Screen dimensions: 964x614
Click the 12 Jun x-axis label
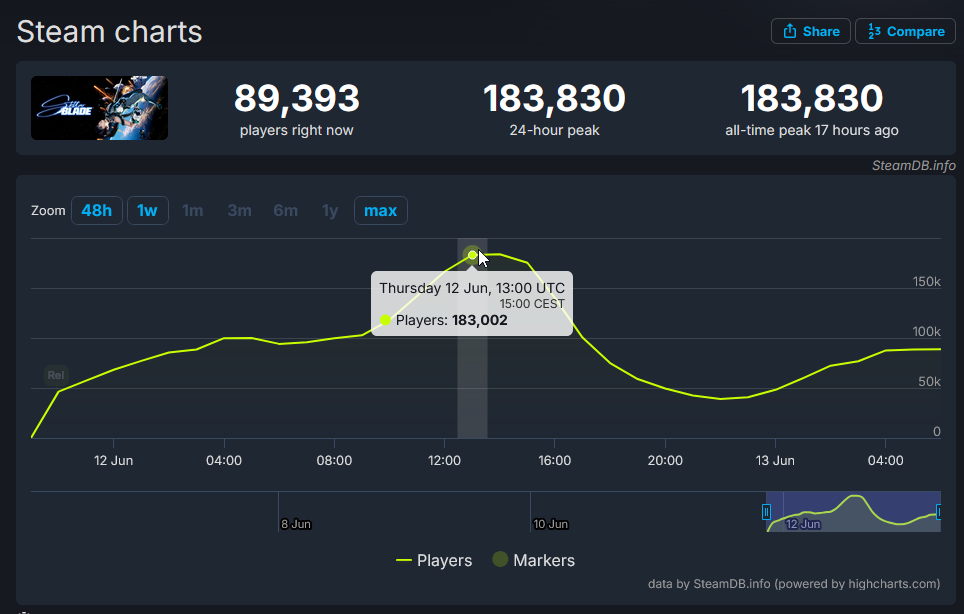coord(113,460)
